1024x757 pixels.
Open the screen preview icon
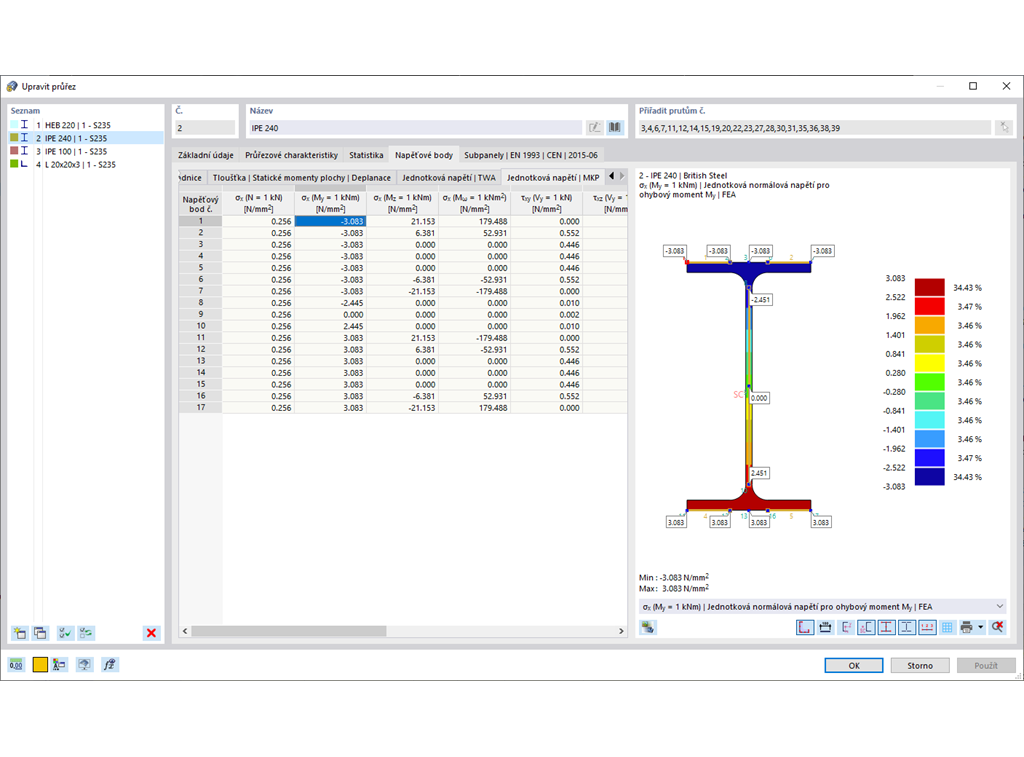coord(84,665)
